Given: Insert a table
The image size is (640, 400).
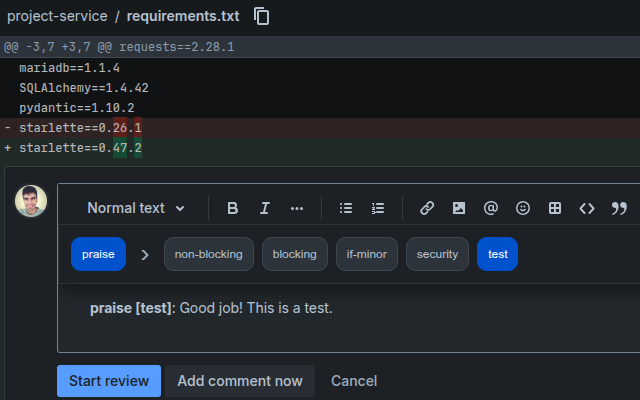Looking at the screenshot, I should (x=555, y=208).
